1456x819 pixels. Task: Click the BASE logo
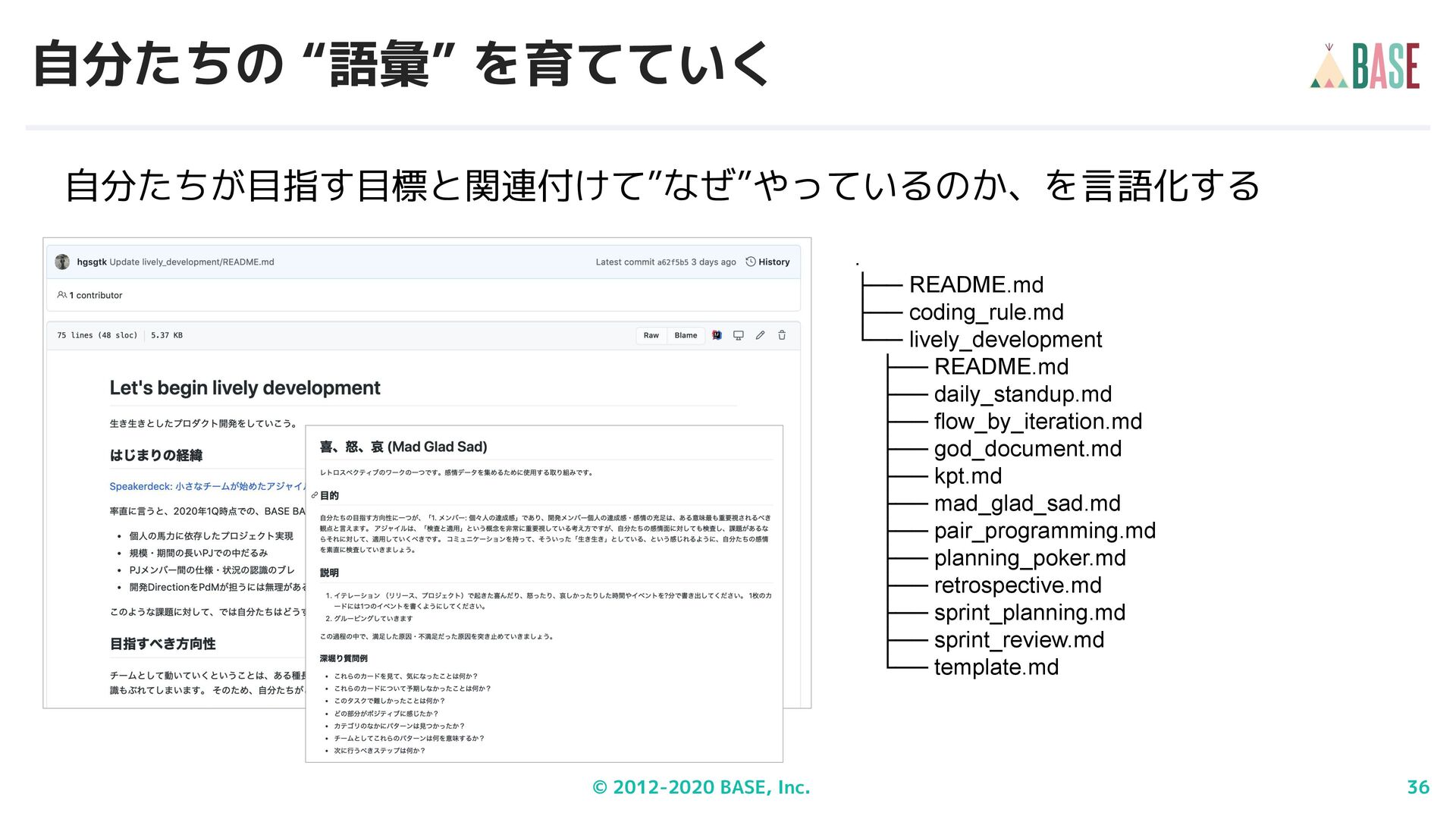tap(1365, 66)
